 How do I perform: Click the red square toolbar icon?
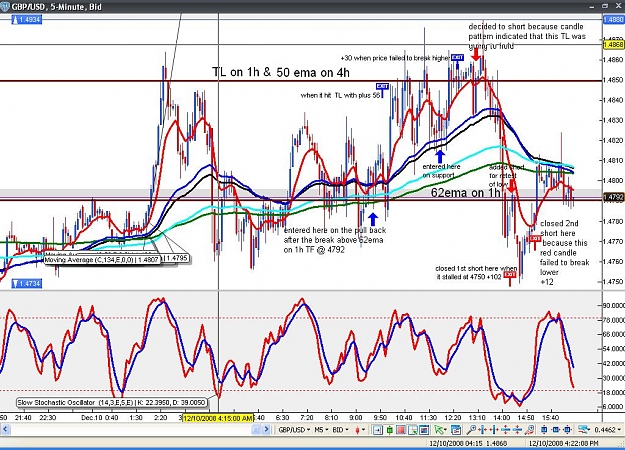(401, 430)
